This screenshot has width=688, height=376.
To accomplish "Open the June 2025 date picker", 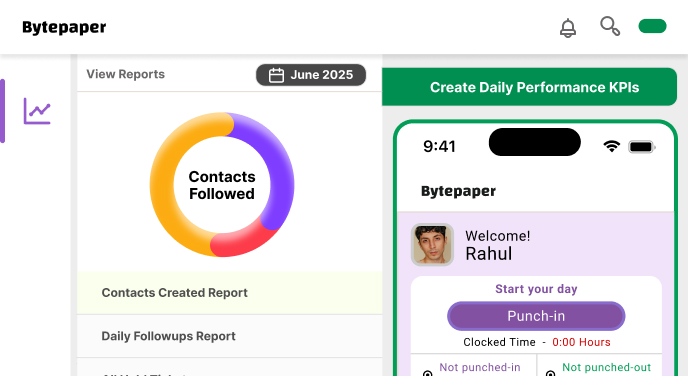I will (x=311, y=75).
